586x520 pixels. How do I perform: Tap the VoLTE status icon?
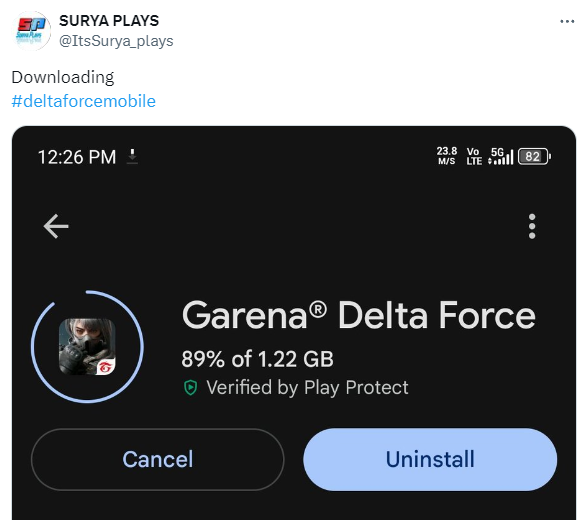point(474,156)
